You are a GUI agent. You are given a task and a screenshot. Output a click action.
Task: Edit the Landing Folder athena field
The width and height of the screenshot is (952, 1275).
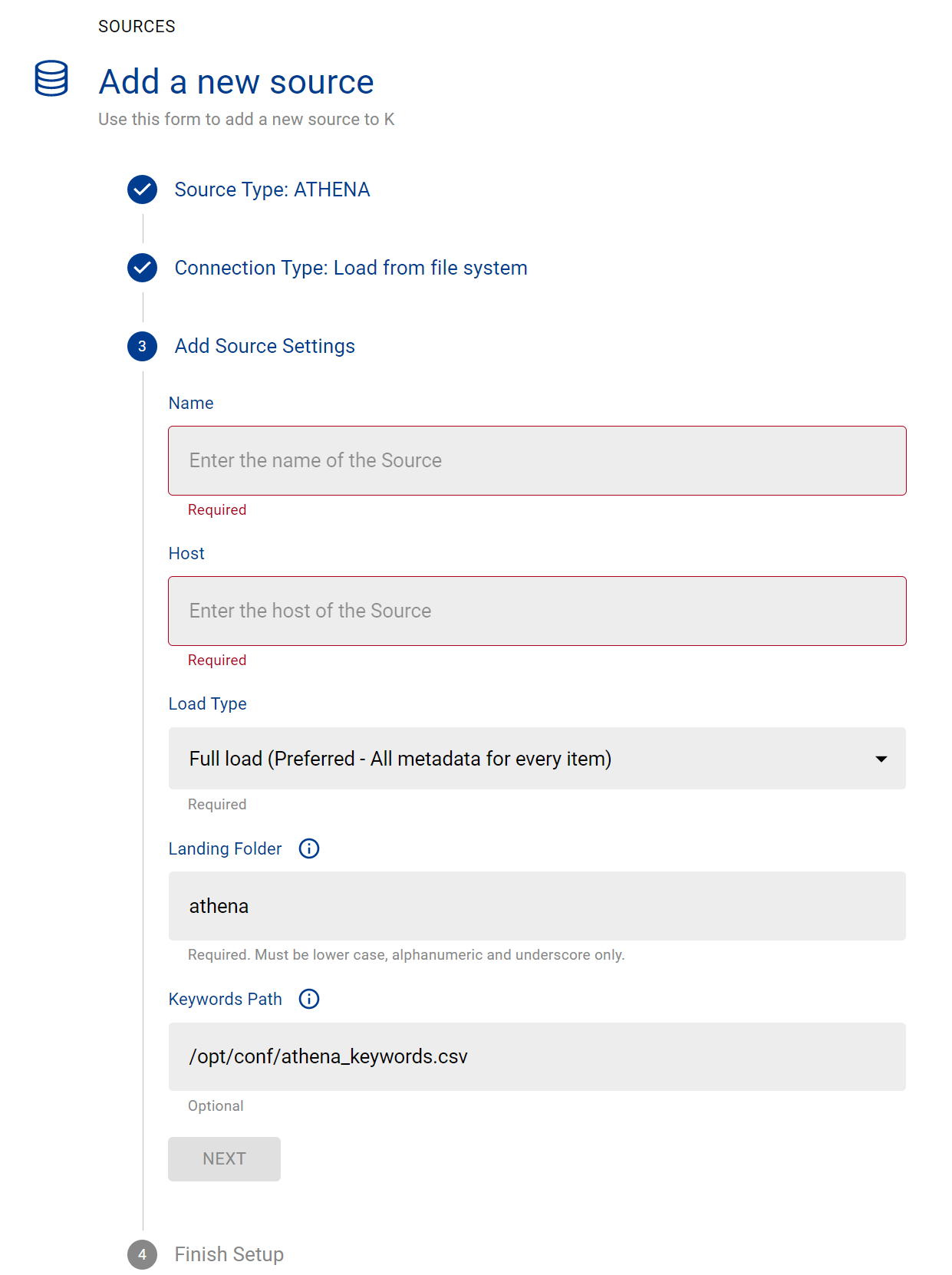537,906
